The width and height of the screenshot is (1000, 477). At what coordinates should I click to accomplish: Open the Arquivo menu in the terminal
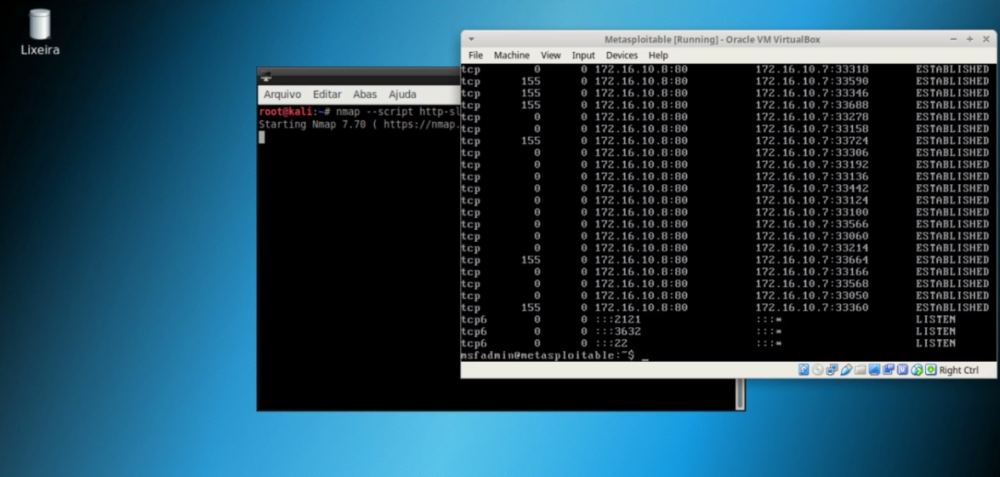click(x=282, y=94)
